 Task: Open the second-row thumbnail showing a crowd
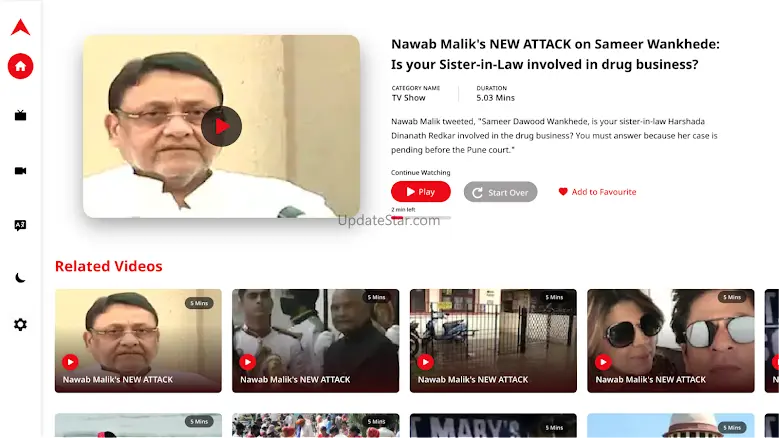pos(315,426)
